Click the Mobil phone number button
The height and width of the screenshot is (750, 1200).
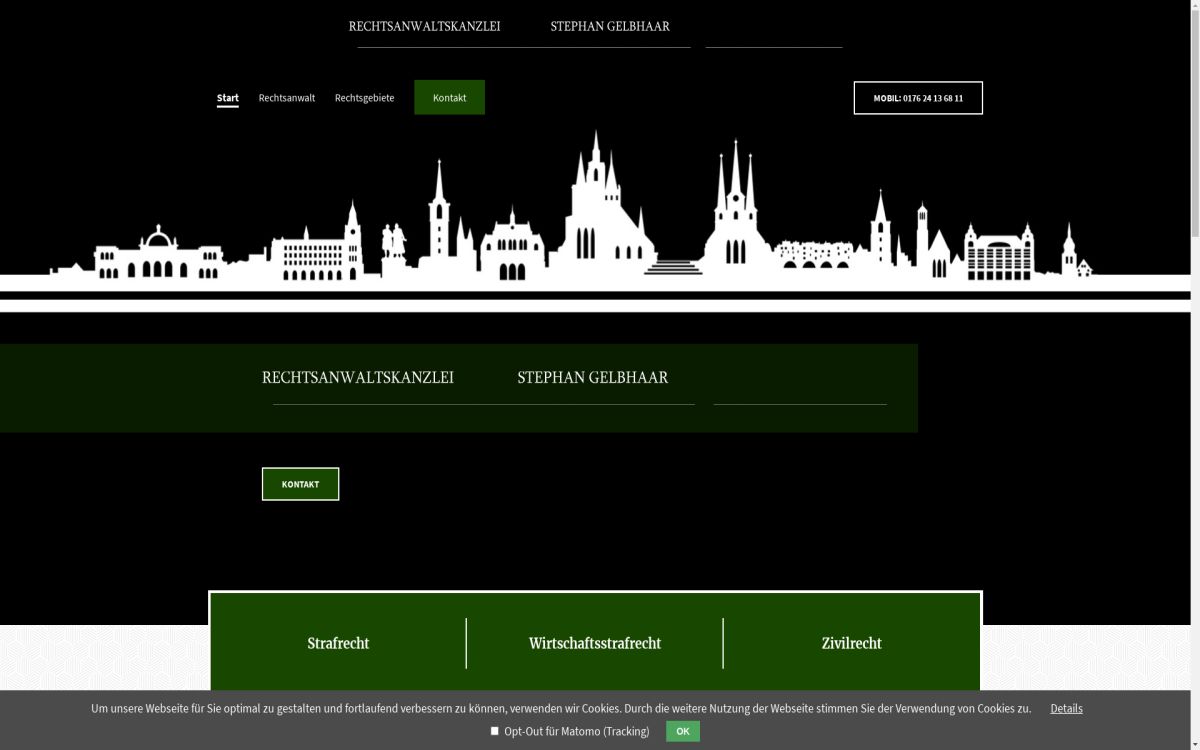coord(917,98)
